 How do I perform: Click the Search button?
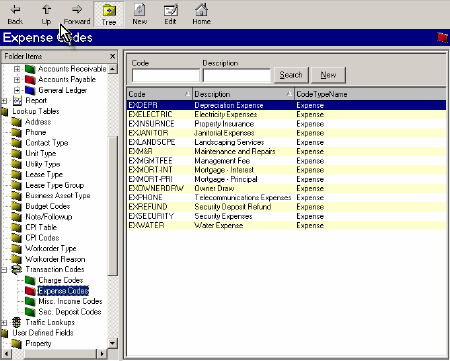pos(291,75)
